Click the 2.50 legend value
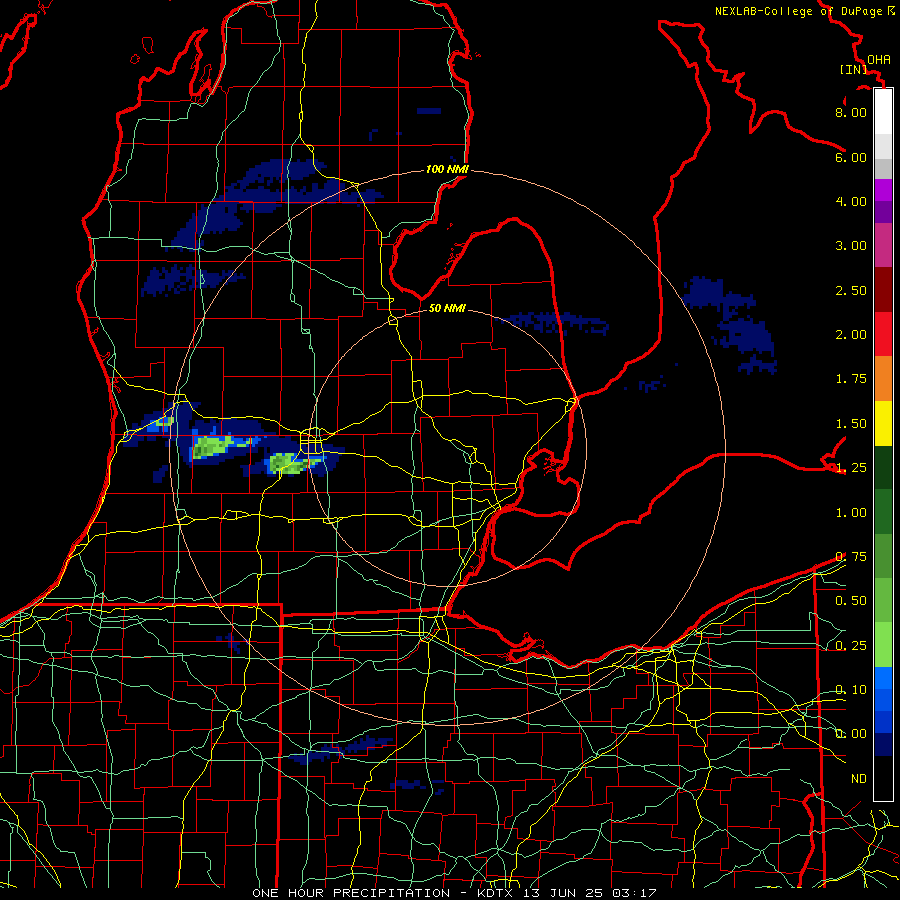Screen dimensions: 900x900 tap(851, 290)
